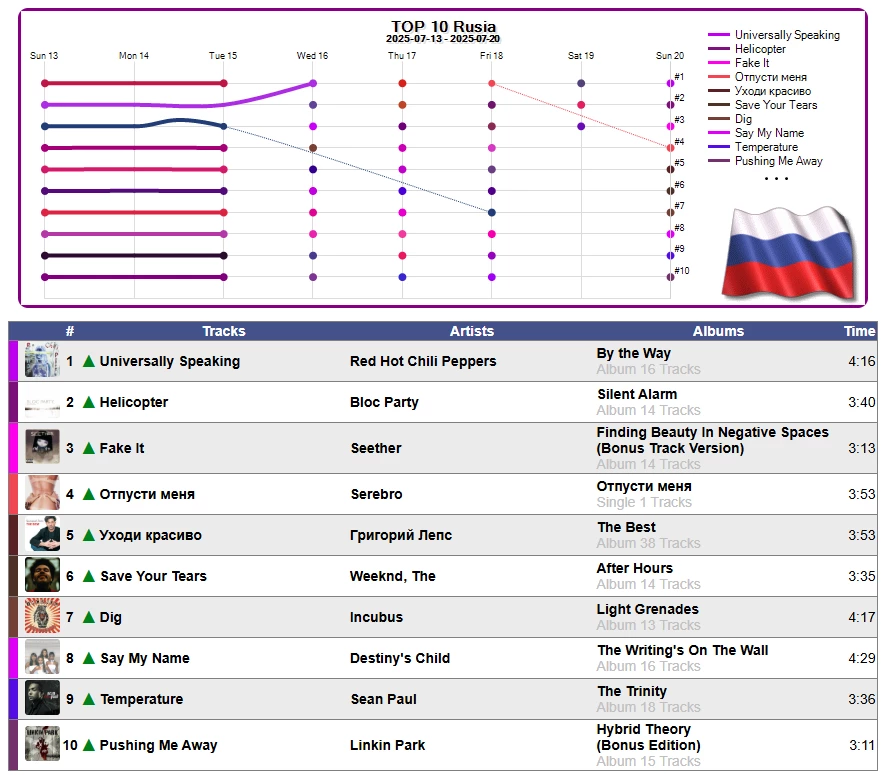Viewport: 883px width, 775px height.
Task: Select the Save Your Tears cover thumbnail
Action: [42, 576]
